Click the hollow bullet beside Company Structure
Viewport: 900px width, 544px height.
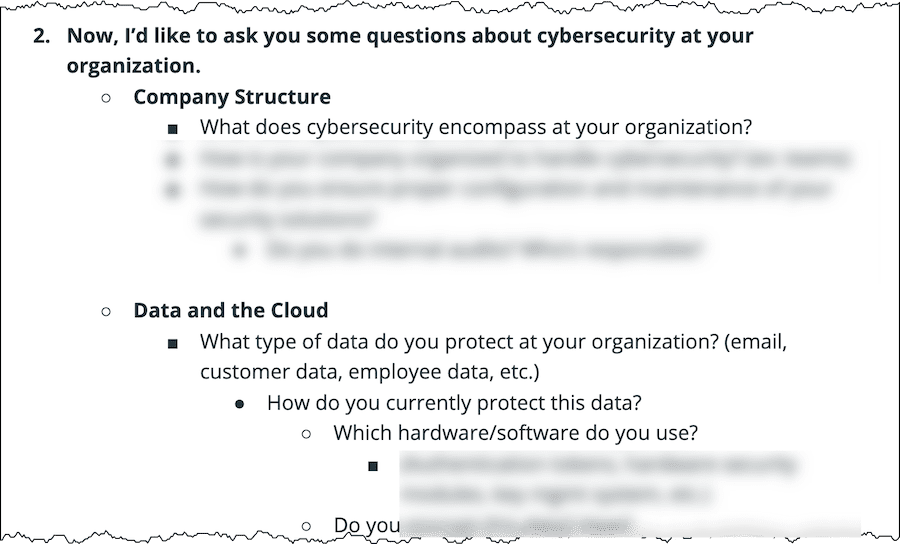(x=106, y=98)
